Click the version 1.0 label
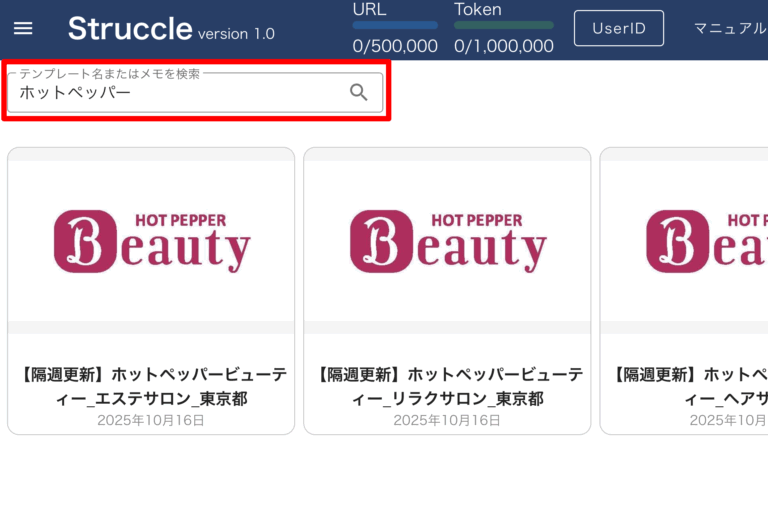Viewport: 768px width, 529px height. click(x=236, y=34)
